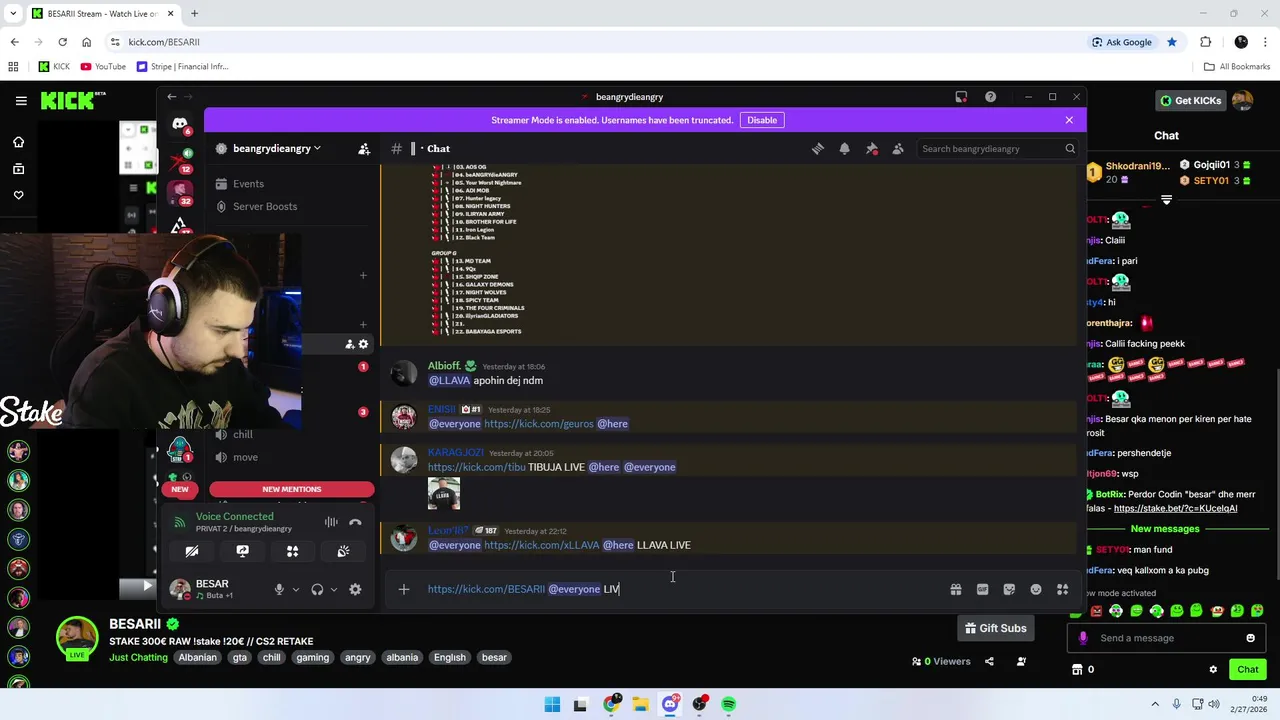Open headphone output options chevron
This screenshot has width=1280, height=720.
point(333,590)
